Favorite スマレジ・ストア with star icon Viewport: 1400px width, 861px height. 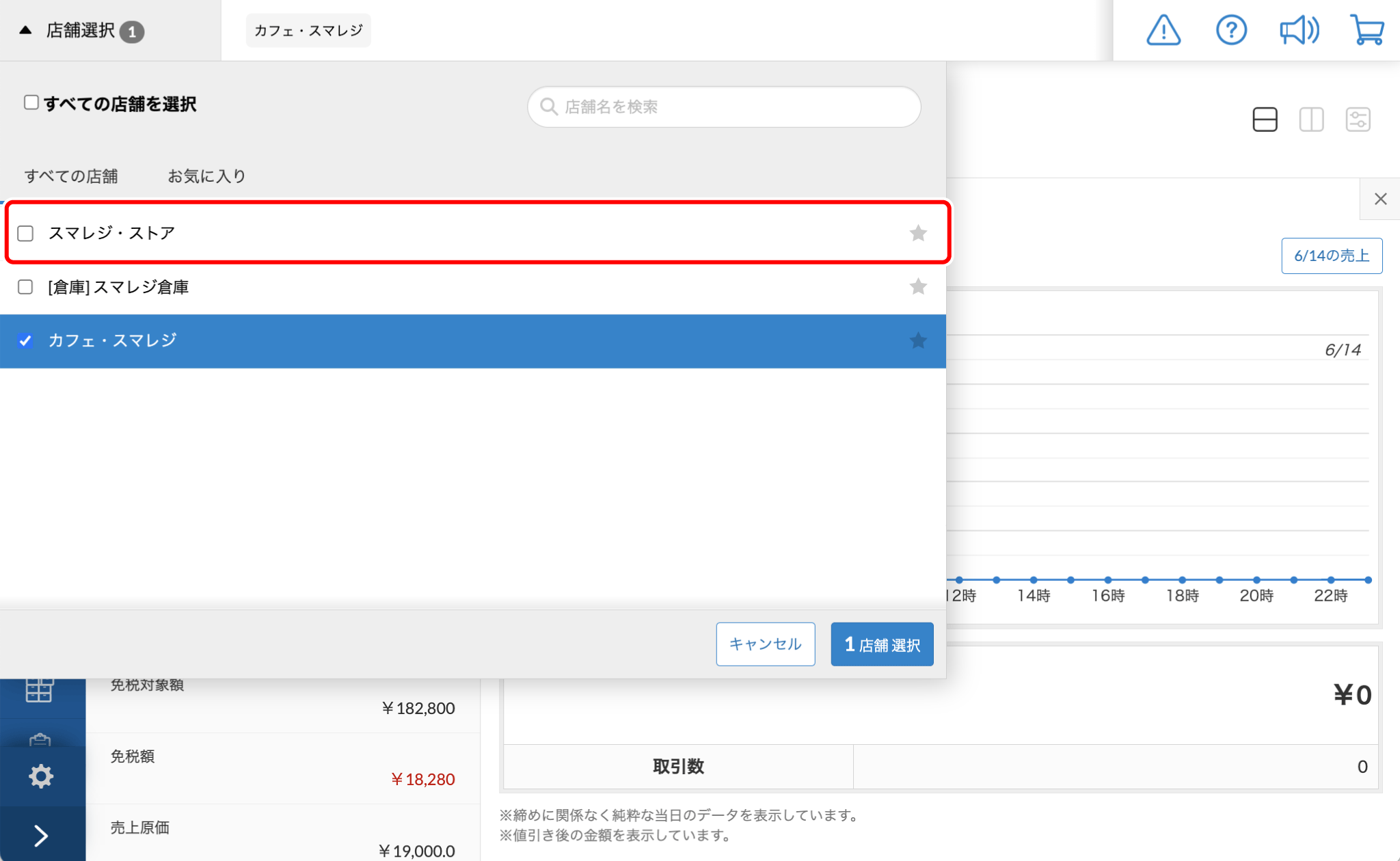tap(918, 234)
